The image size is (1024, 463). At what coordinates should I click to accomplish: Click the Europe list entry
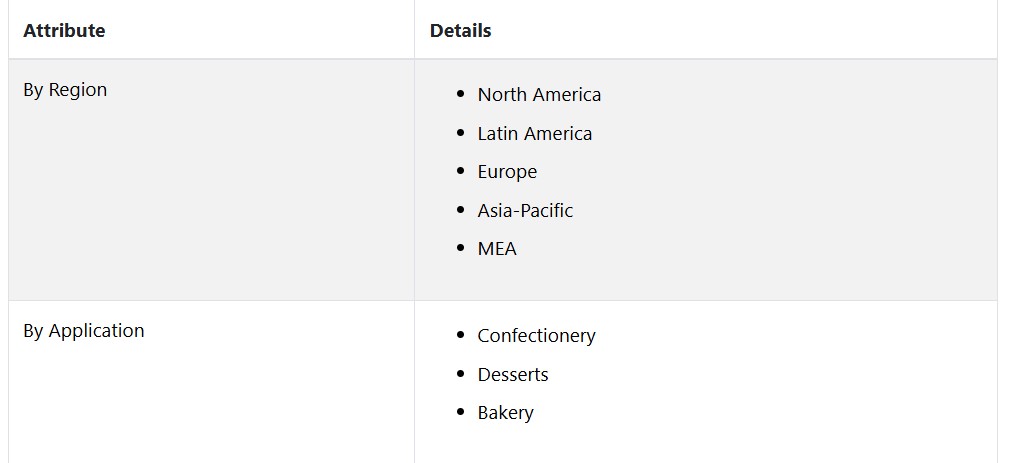(x=507, y=172)
